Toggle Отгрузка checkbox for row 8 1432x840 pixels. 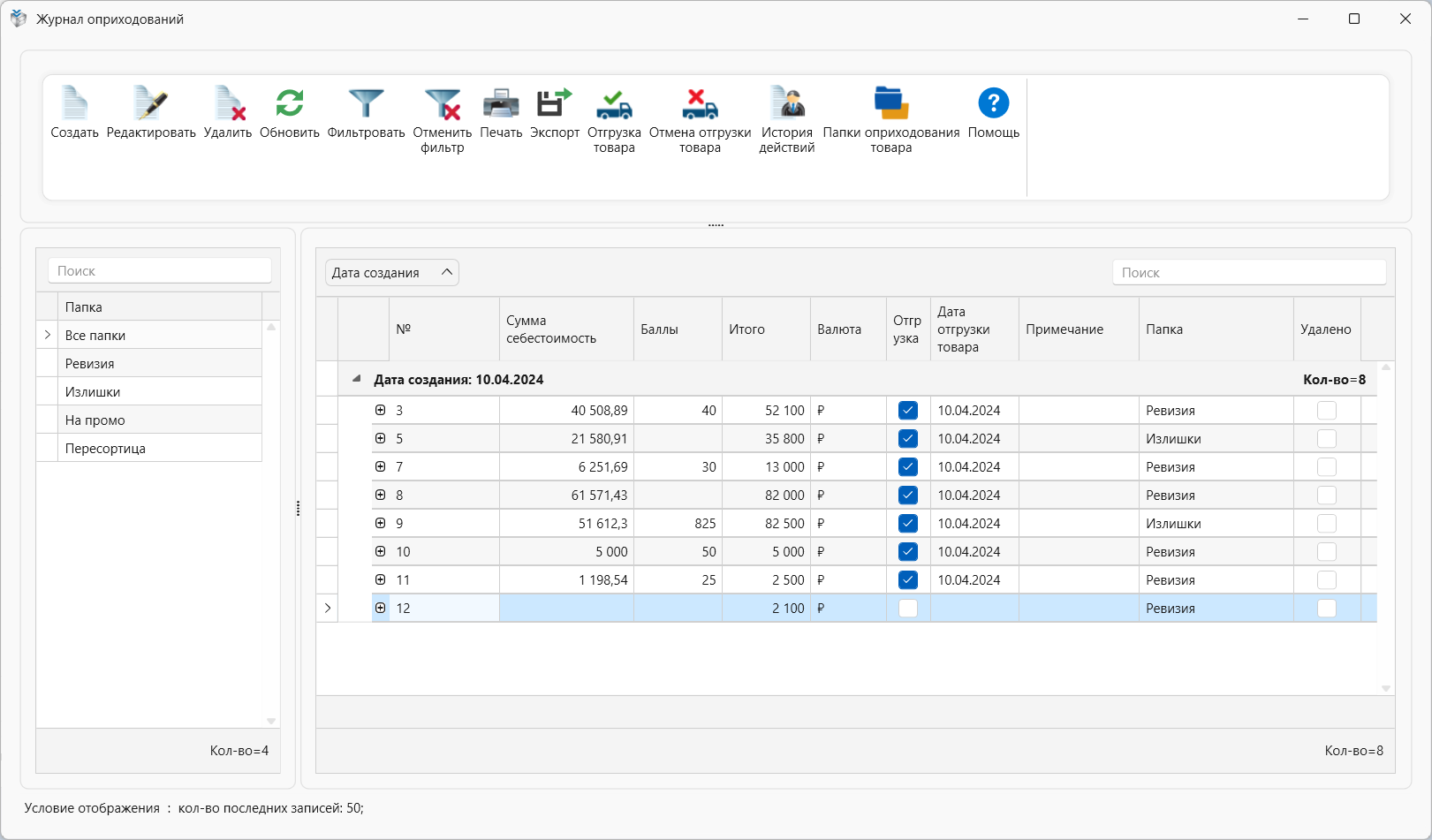[908, 495]
